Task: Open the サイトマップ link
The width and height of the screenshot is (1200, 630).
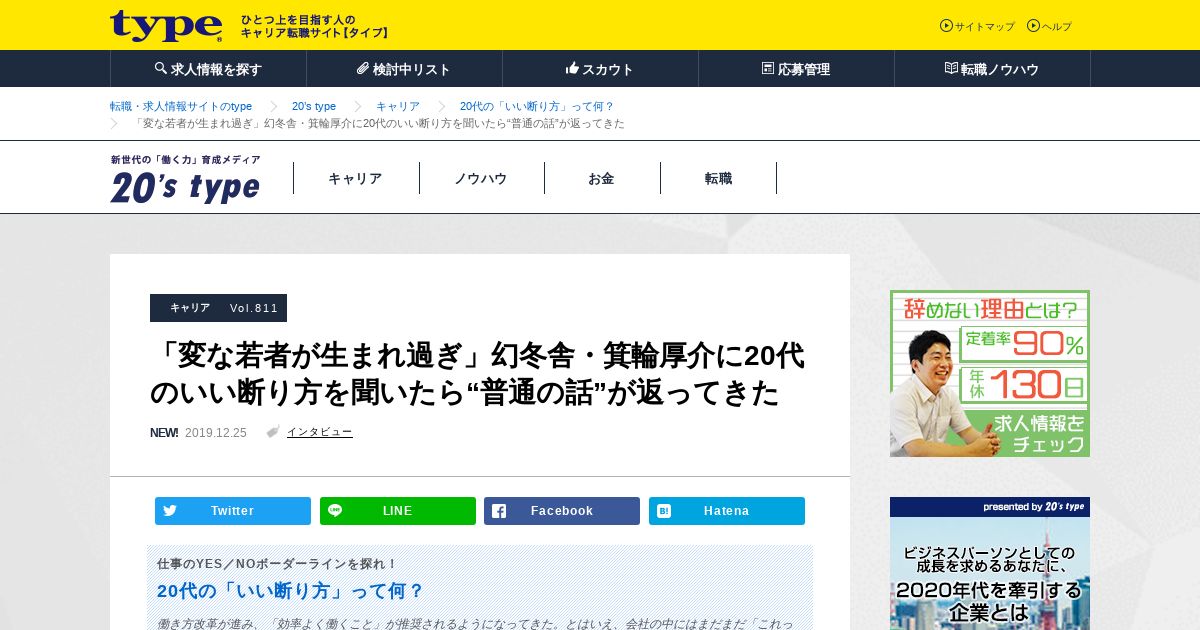Action: coord(984,27)
